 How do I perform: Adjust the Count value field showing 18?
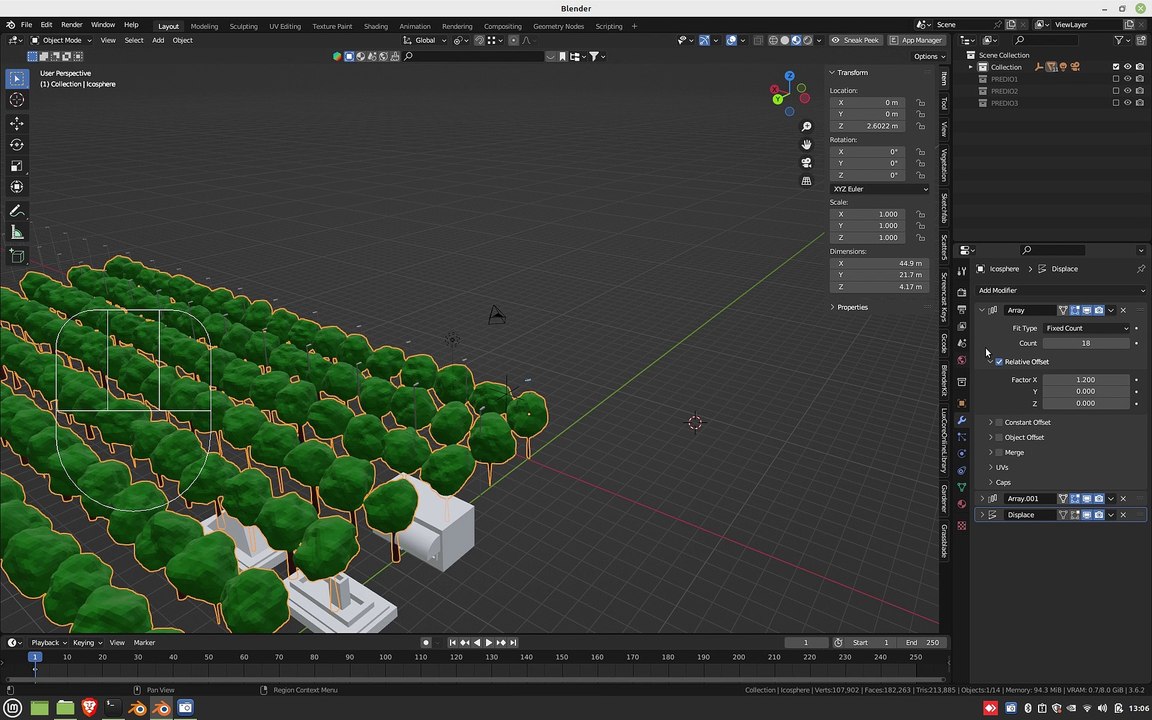(1086, 344)
